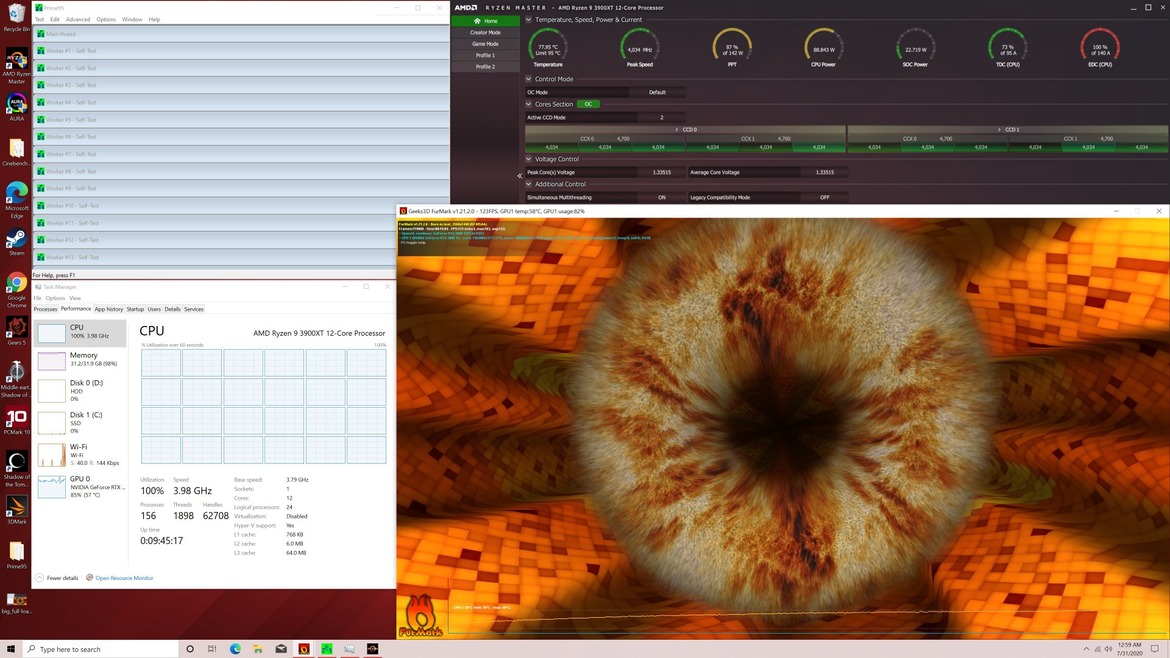The image size is (1170, 658).
Task: Switch to Task Manager App history tab
Action: [x=109, y=309]
